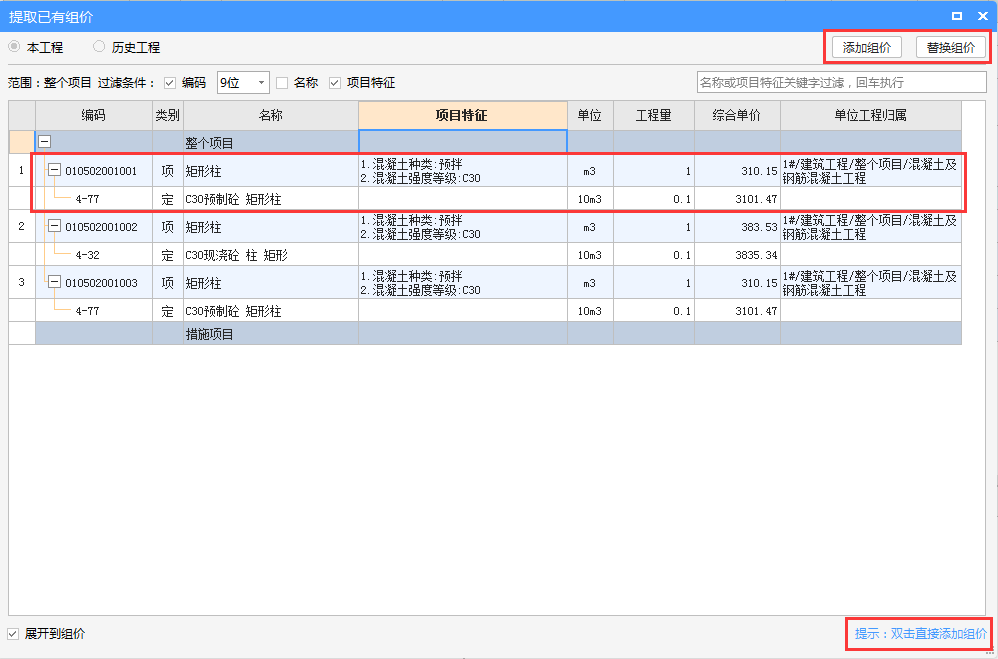Collapse item 010502001003 tree node
The image size is (998, 659).
point(55,283)
